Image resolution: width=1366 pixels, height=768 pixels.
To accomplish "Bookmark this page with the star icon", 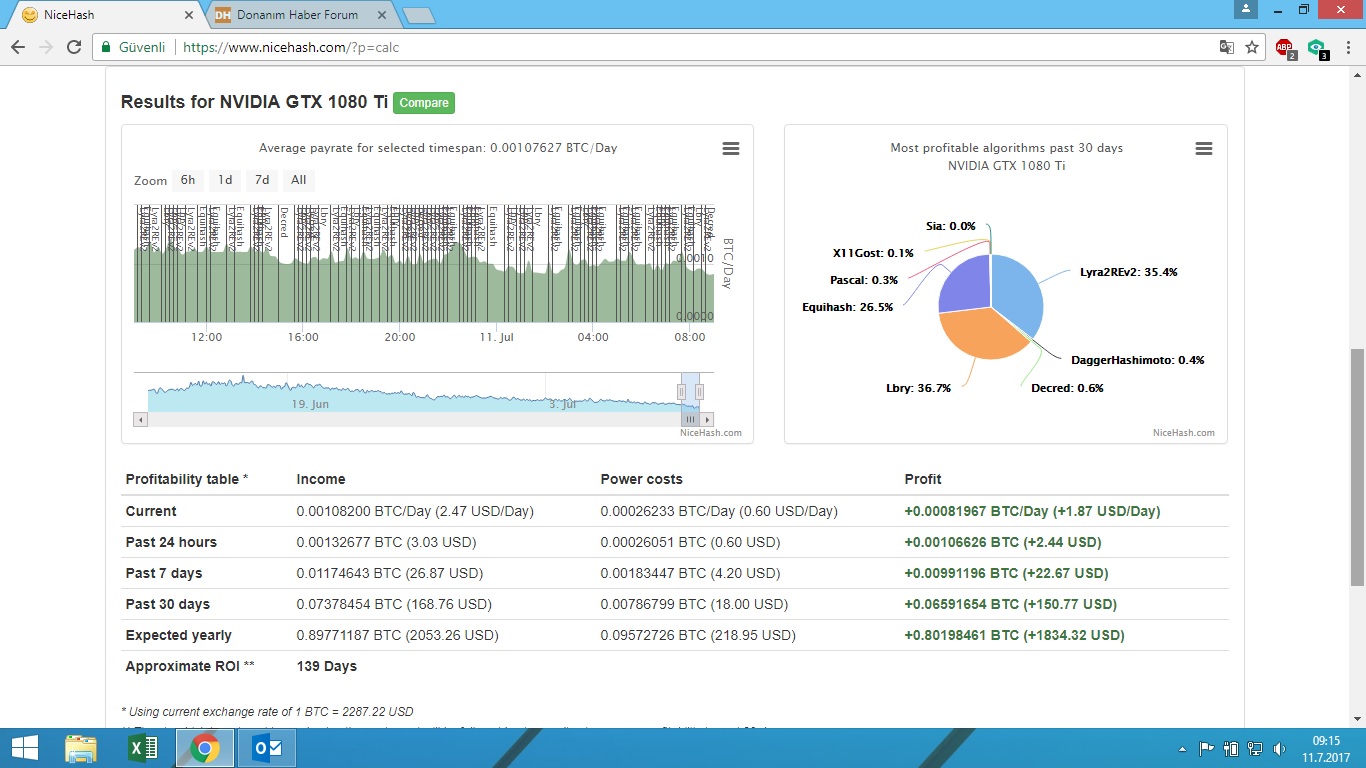I will [1252, 47].
